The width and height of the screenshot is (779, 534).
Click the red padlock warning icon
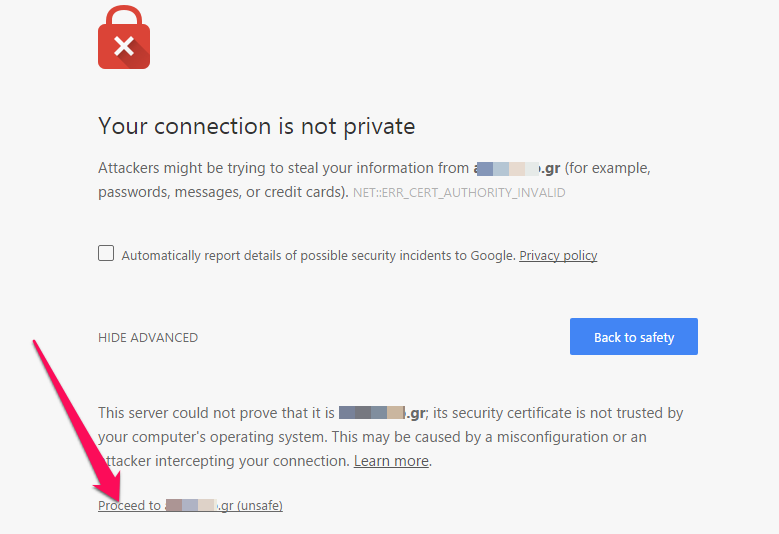pyautogui.click(x=124, y=37)
